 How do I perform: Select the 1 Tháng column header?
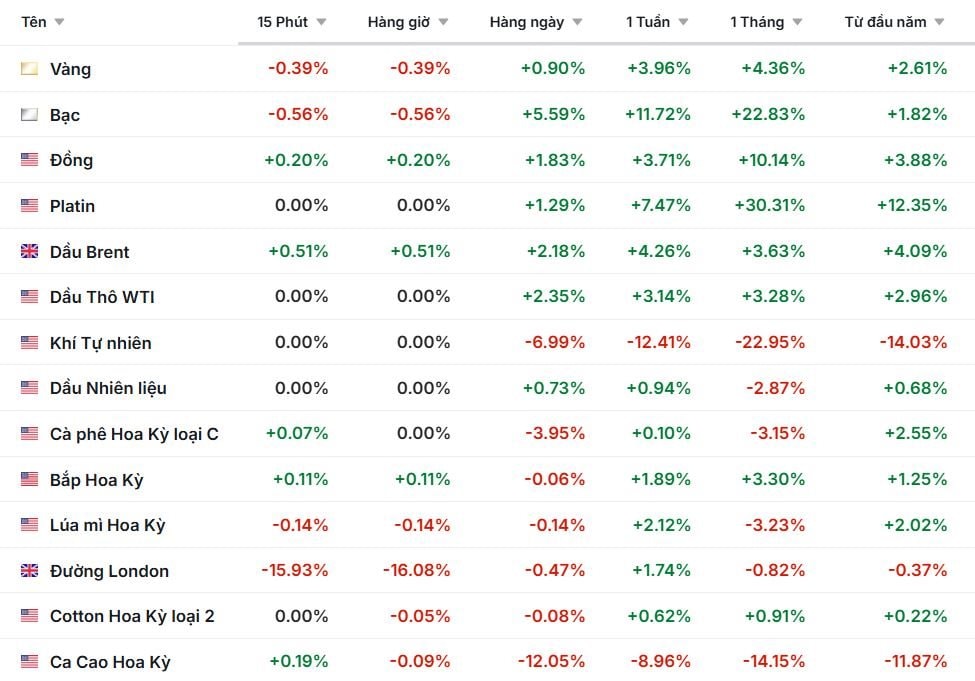[757, 22]
